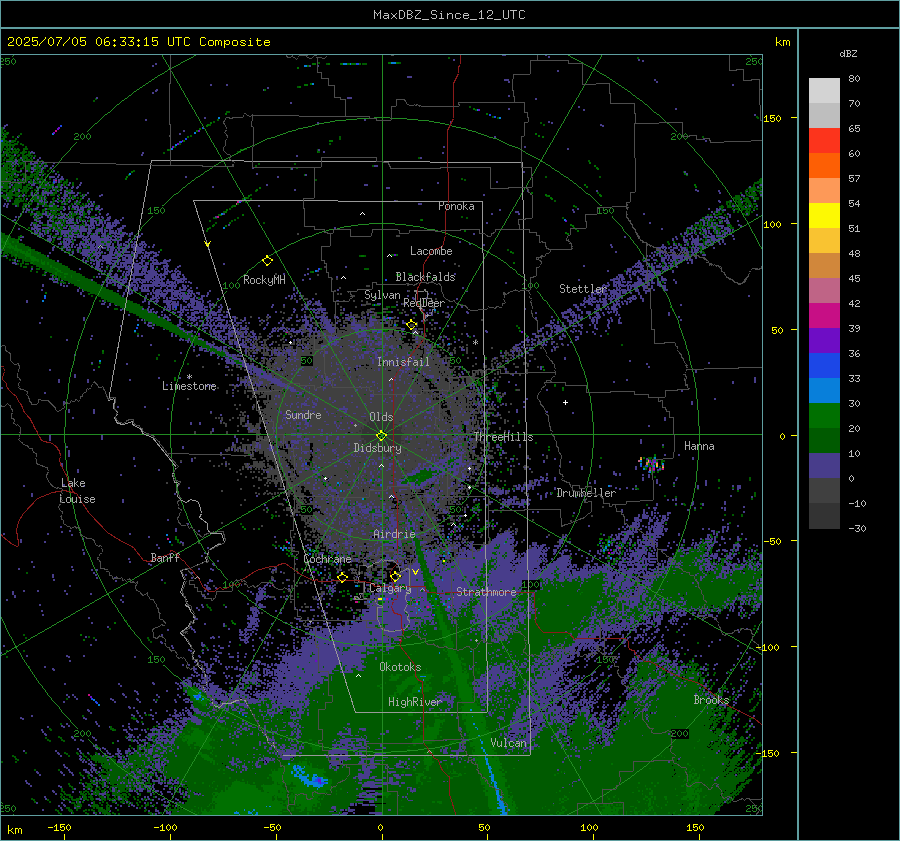Select the bright green 20–30 dBZ legend swatch

tap(824, 416)
